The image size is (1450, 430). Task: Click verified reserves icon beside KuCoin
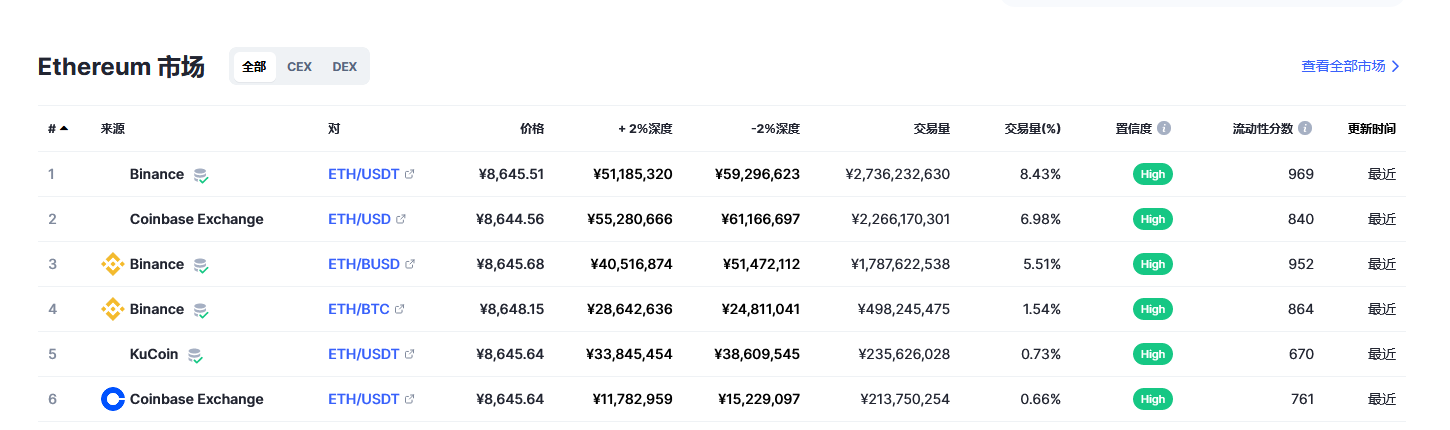(195, 355)
